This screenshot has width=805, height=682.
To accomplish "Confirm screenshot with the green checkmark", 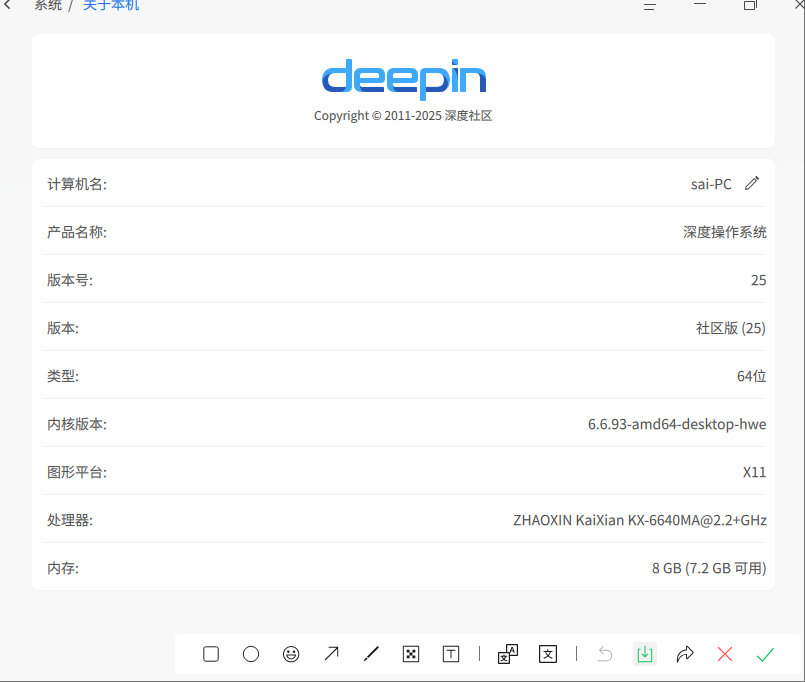I will 765,654.
